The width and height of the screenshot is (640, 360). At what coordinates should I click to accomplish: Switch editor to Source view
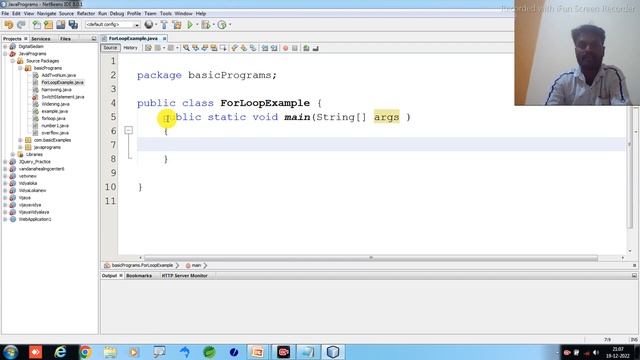point(110,48)
